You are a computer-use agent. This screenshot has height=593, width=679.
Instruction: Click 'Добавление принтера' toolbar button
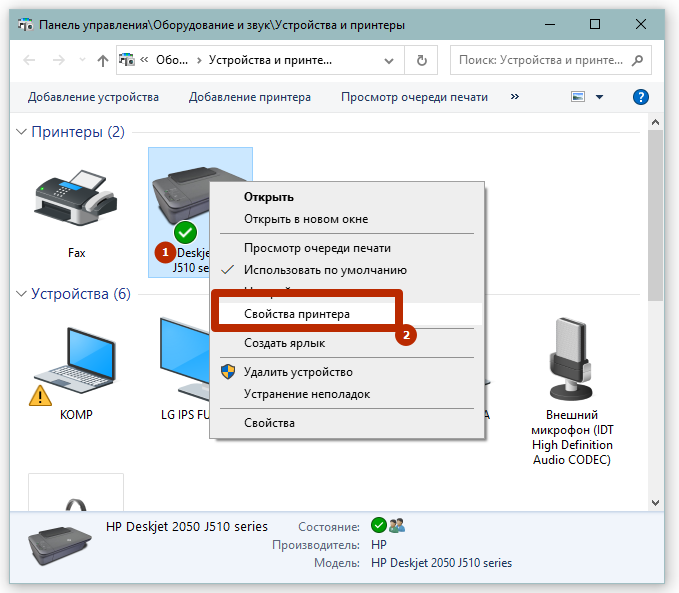click(x=249, y=97)
